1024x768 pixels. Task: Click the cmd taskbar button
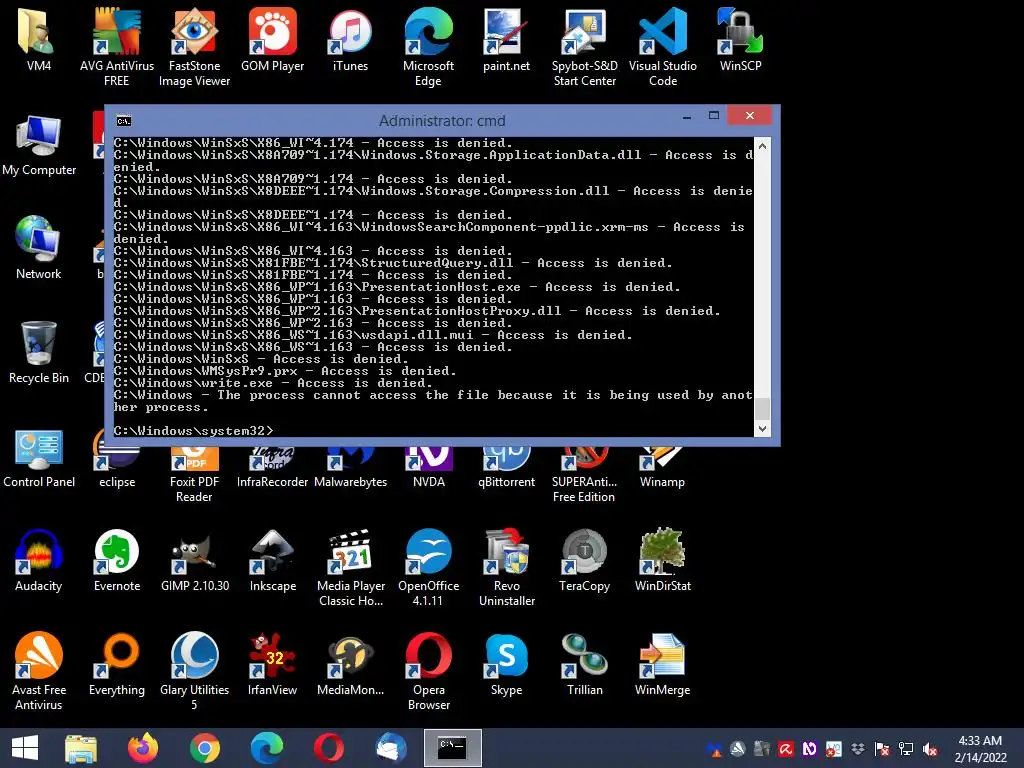click(x=453, y=748)
